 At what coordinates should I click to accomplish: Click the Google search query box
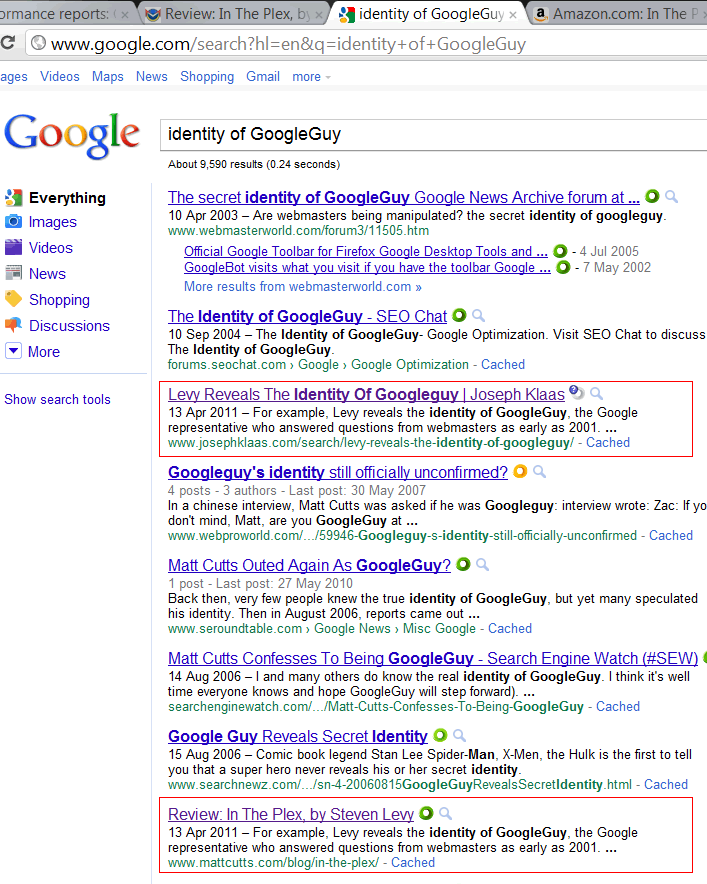[x=433, y=135]
